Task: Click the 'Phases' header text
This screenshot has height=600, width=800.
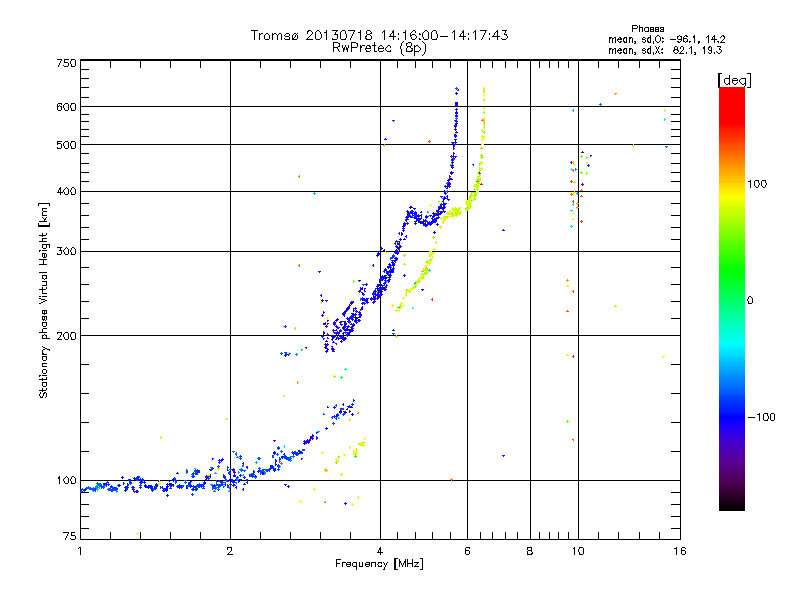Action: (647, 29)
